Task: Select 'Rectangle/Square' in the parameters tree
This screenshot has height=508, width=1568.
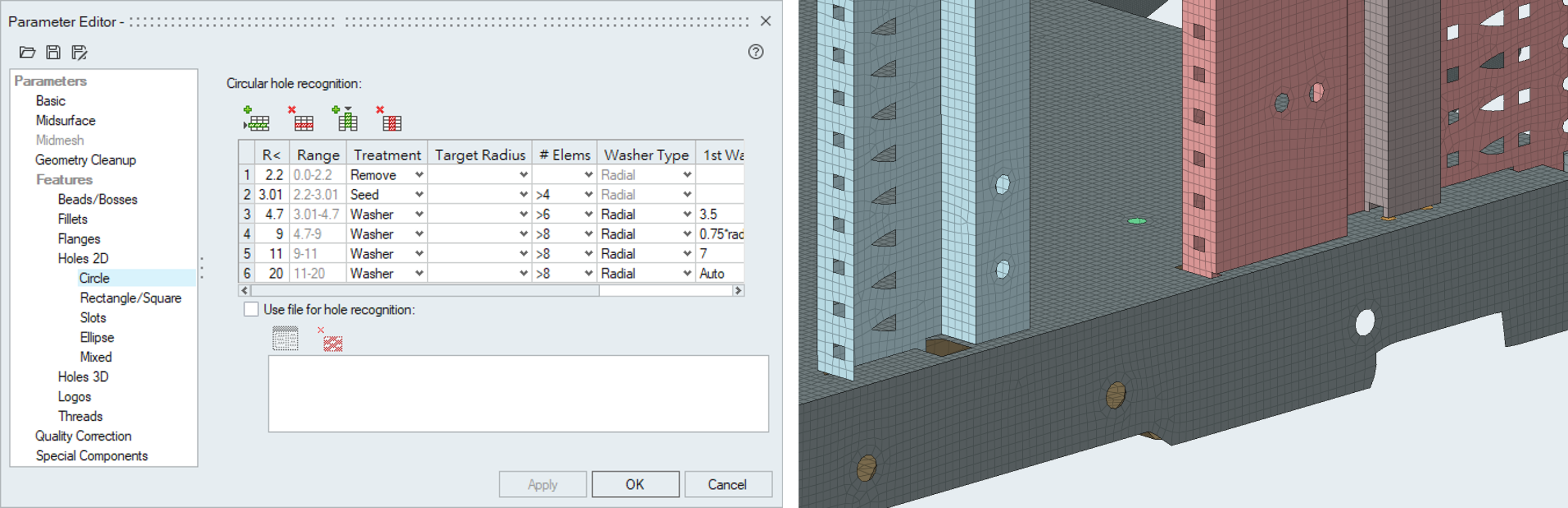Action: 130,298
